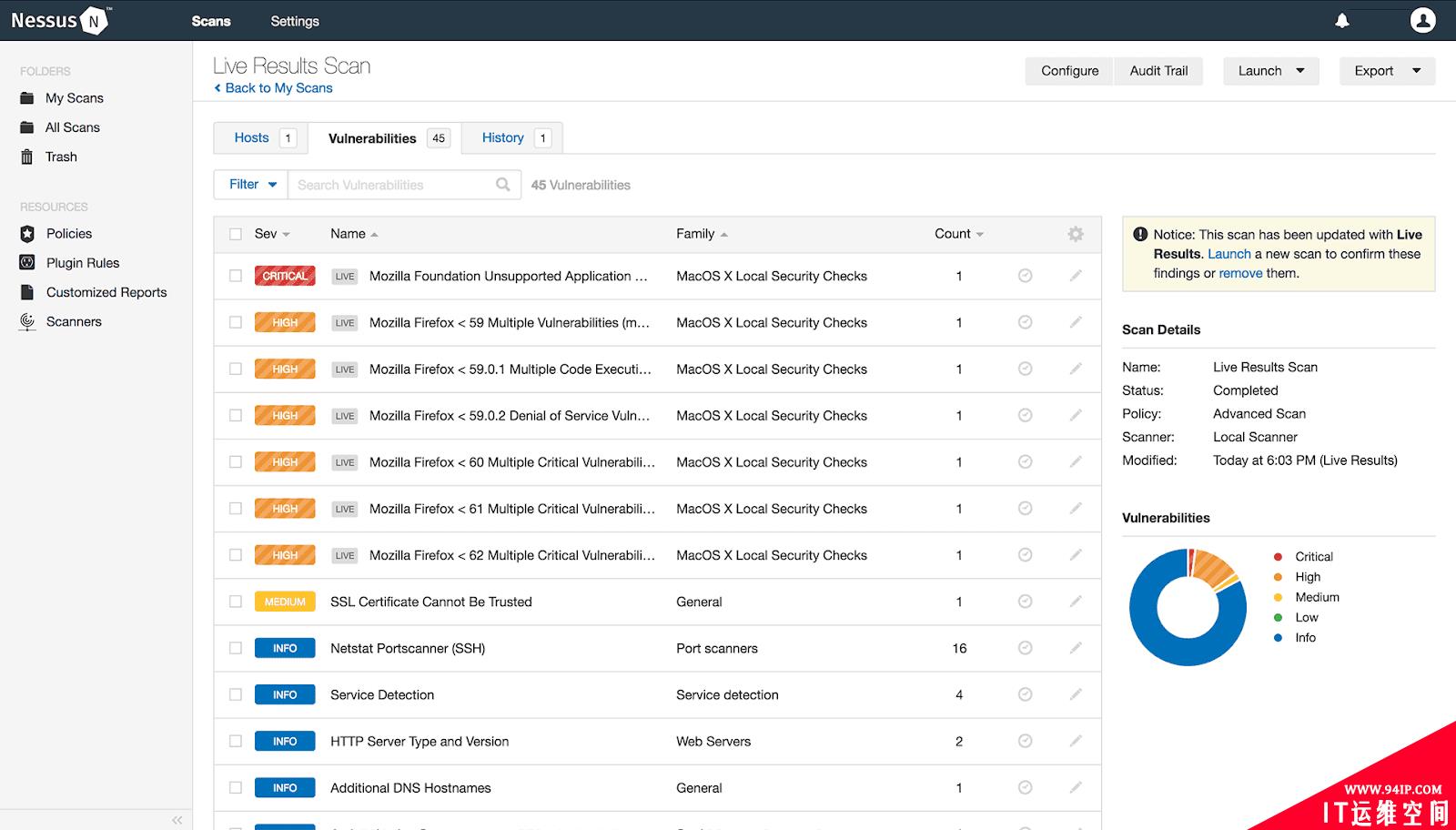The width and height of the screenshot is (1456, 830).
Task: Check the Firefox < 59.0.1 row checkbox
Action: click(236, 369)
